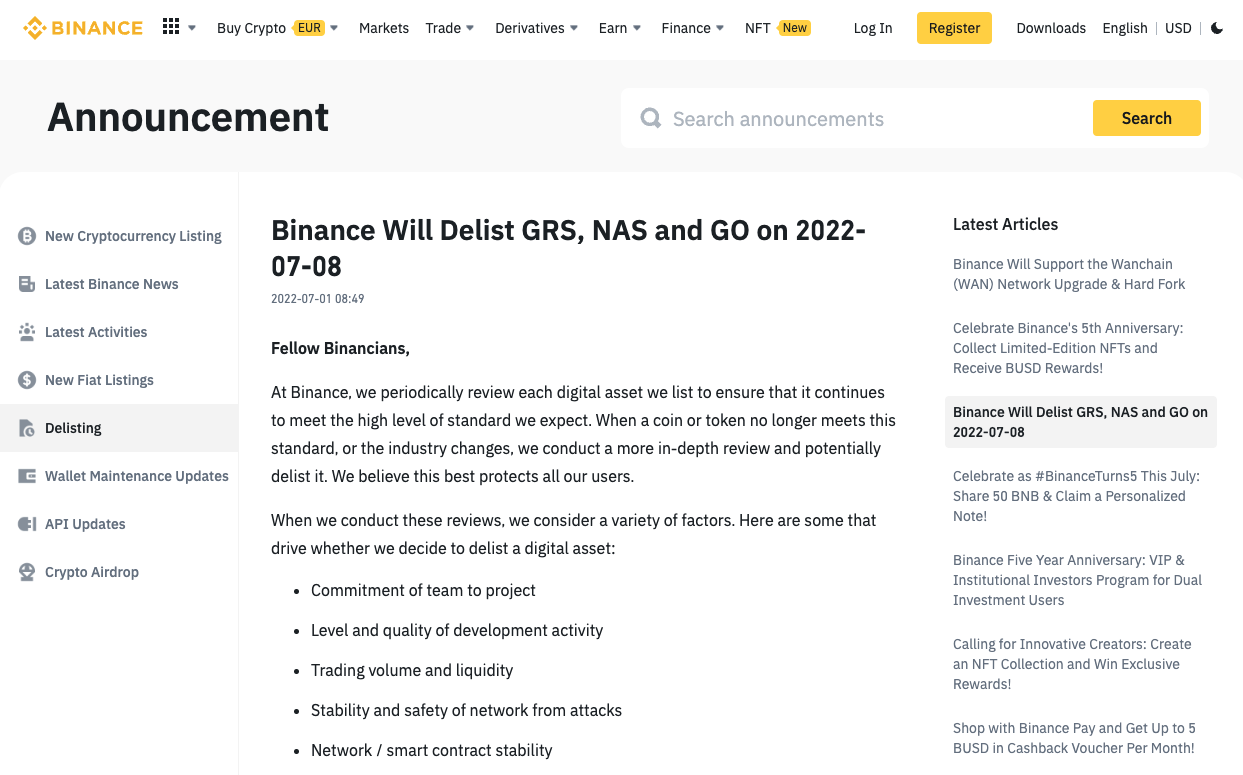Change the USD currency setting

(x=1178, y=28)
